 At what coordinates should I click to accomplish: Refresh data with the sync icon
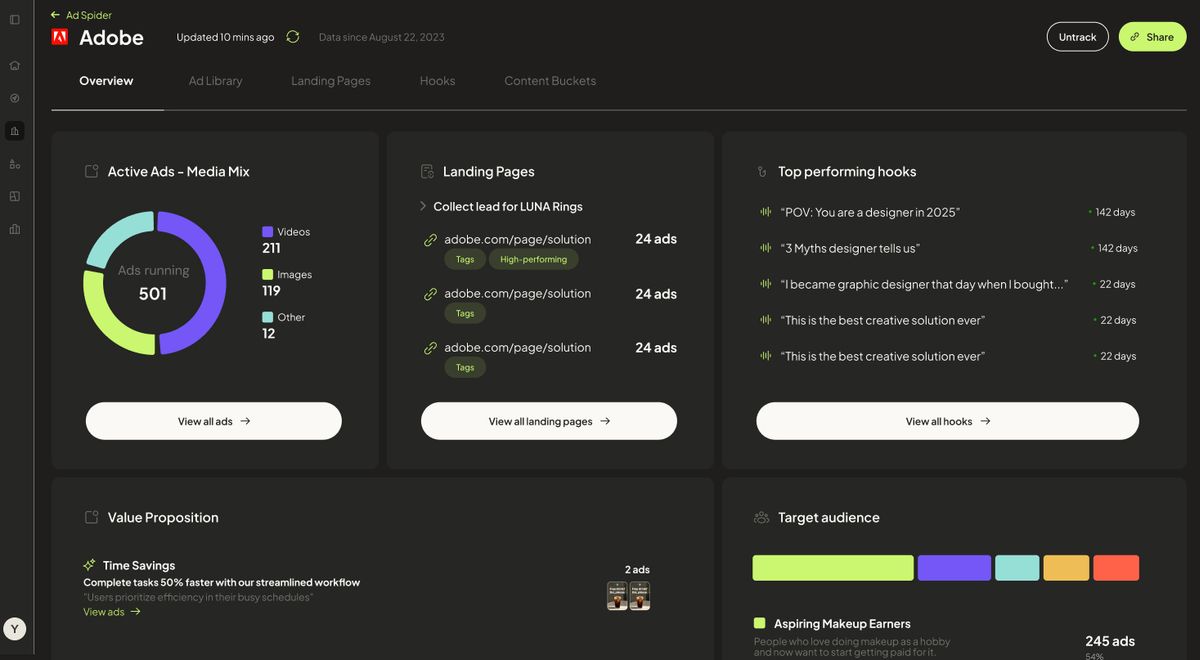292,37
